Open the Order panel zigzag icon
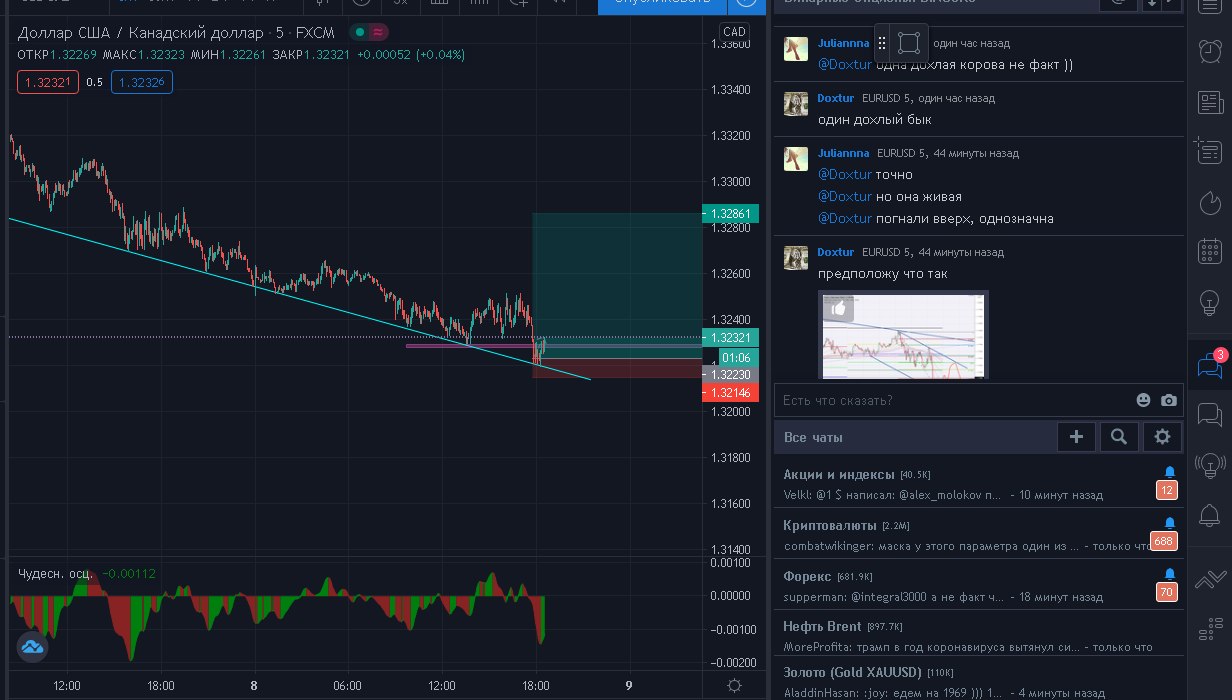Screen dimensions: 1232x700 point(1209,578)
